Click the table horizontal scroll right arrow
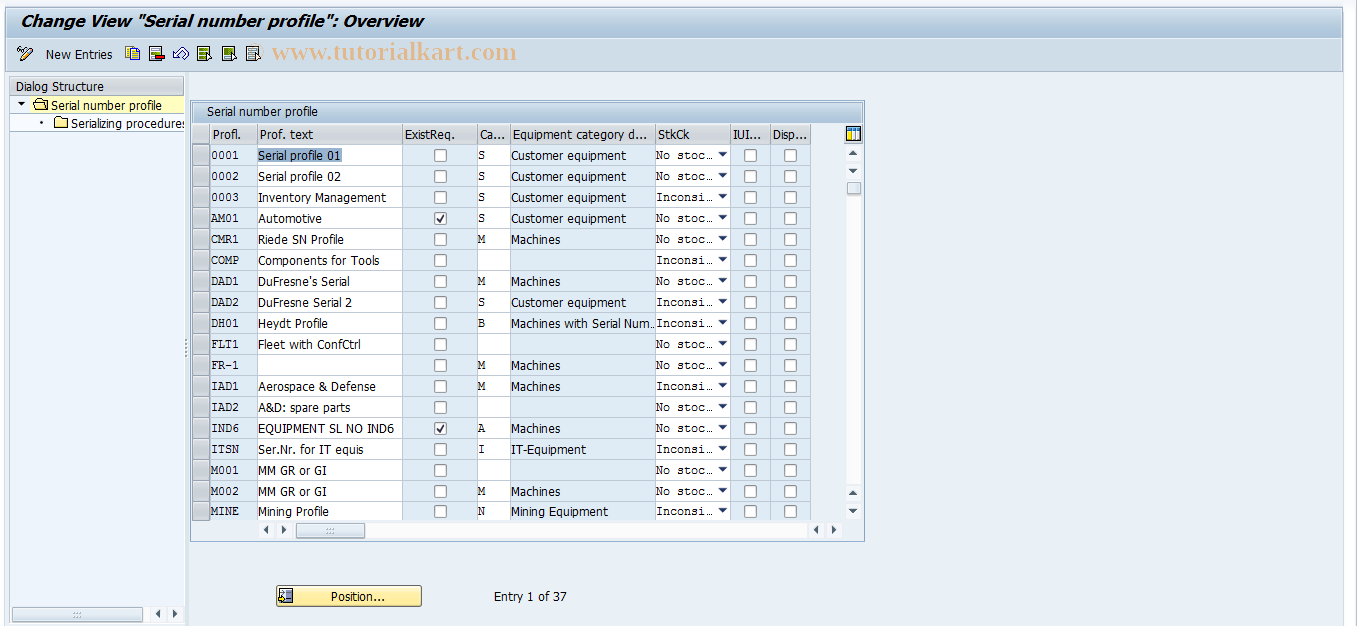 [x=834, y=530]
